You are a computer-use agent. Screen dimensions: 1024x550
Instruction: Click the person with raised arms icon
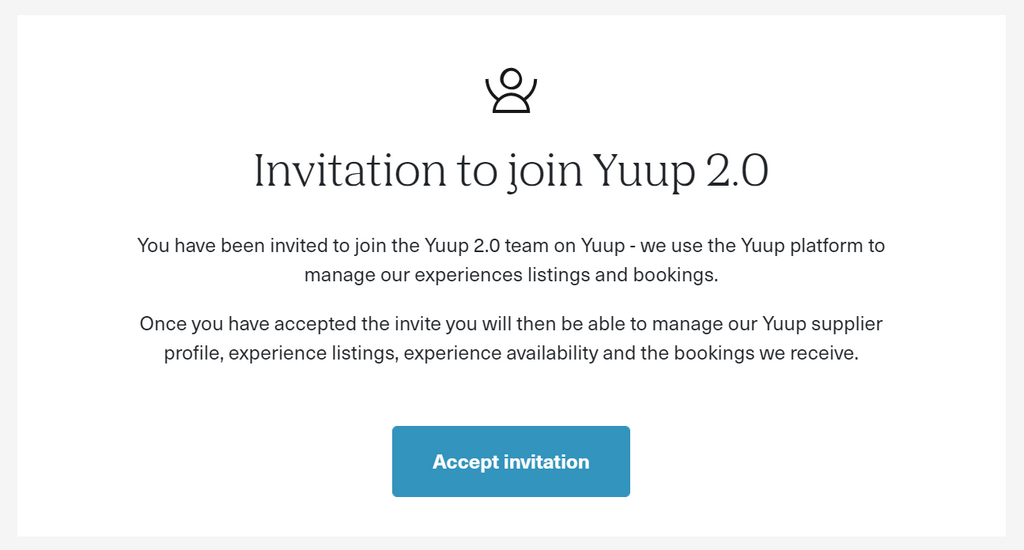pos(511,91)
